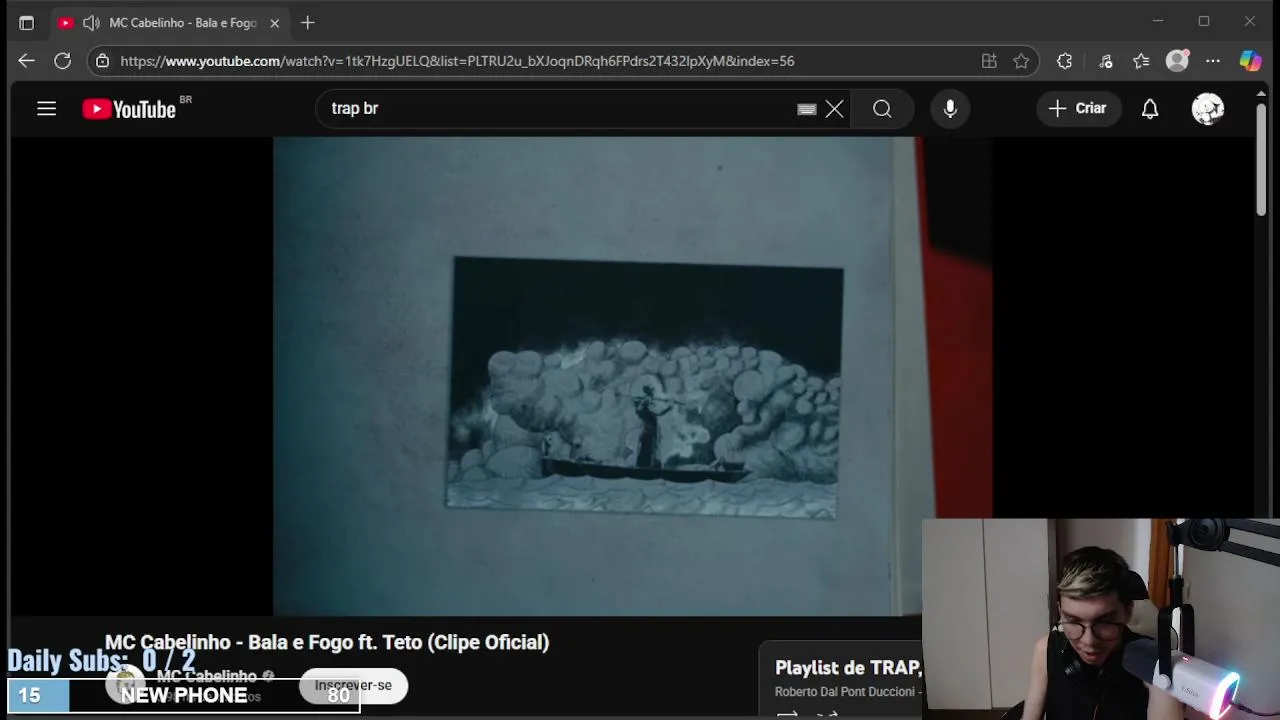
Task: Toggle the playlist shuffle icon
Action: (827, 714)
